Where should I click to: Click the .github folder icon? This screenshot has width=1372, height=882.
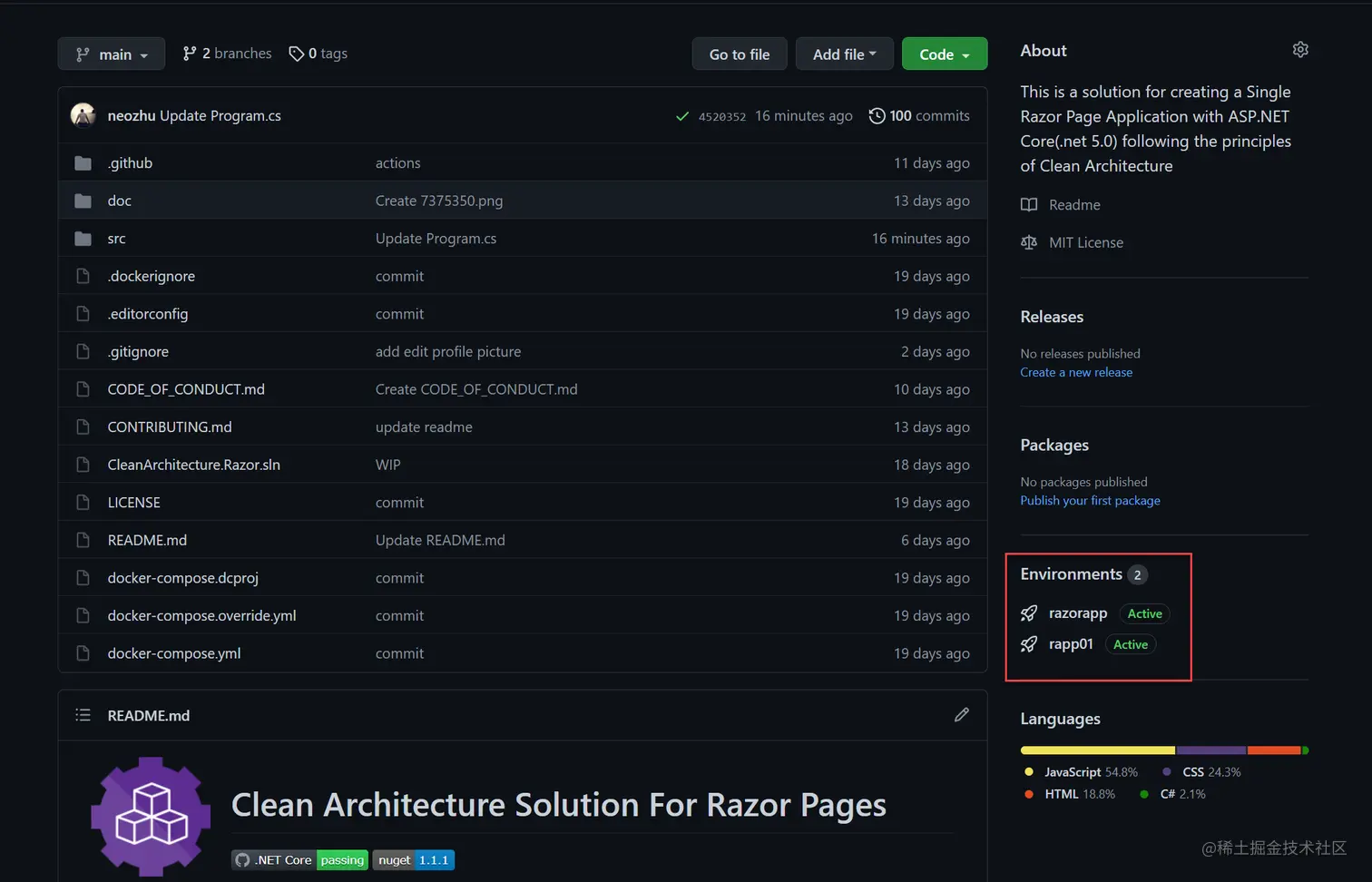(x=83, y=163)
